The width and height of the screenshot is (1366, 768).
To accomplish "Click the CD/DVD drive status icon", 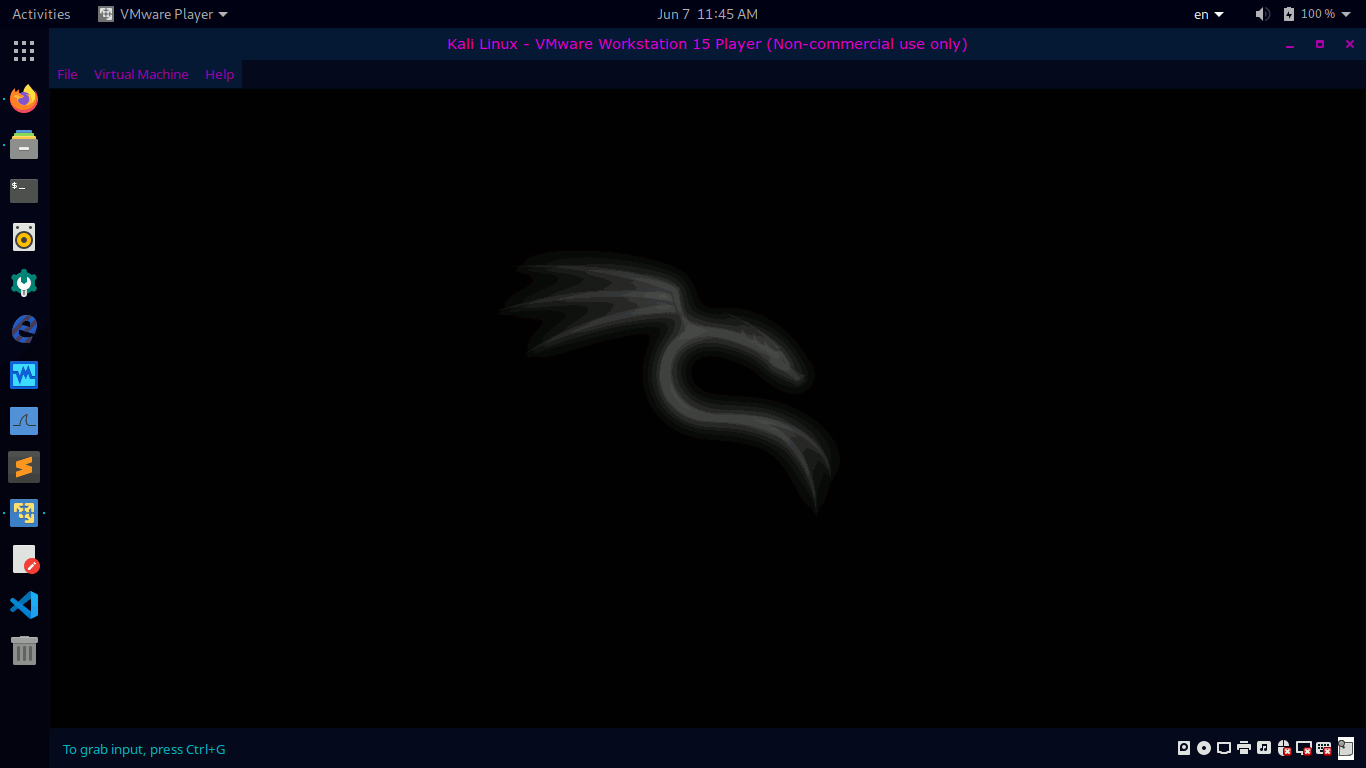I will [1203, 747].
